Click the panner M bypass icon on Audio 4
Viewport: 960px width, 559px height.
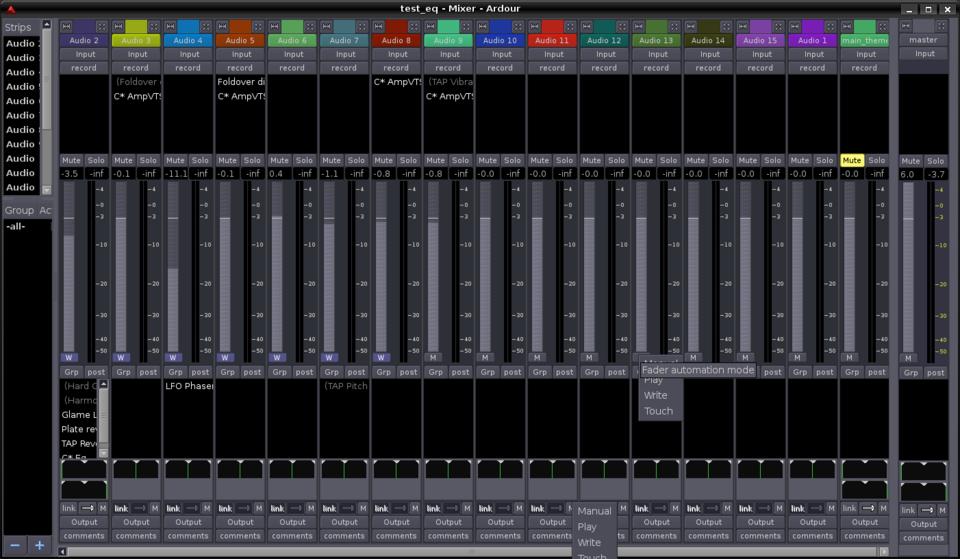pos(206,508)
